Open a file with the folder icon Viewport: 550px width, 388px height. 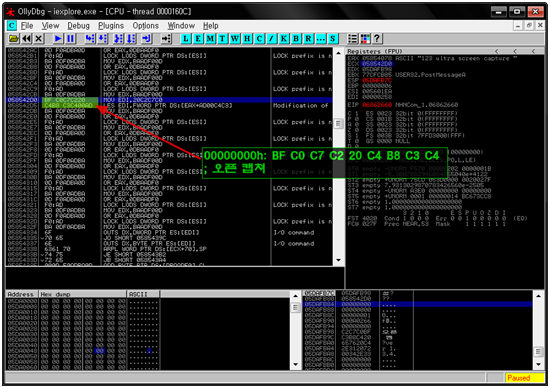(x=13, y=39)
